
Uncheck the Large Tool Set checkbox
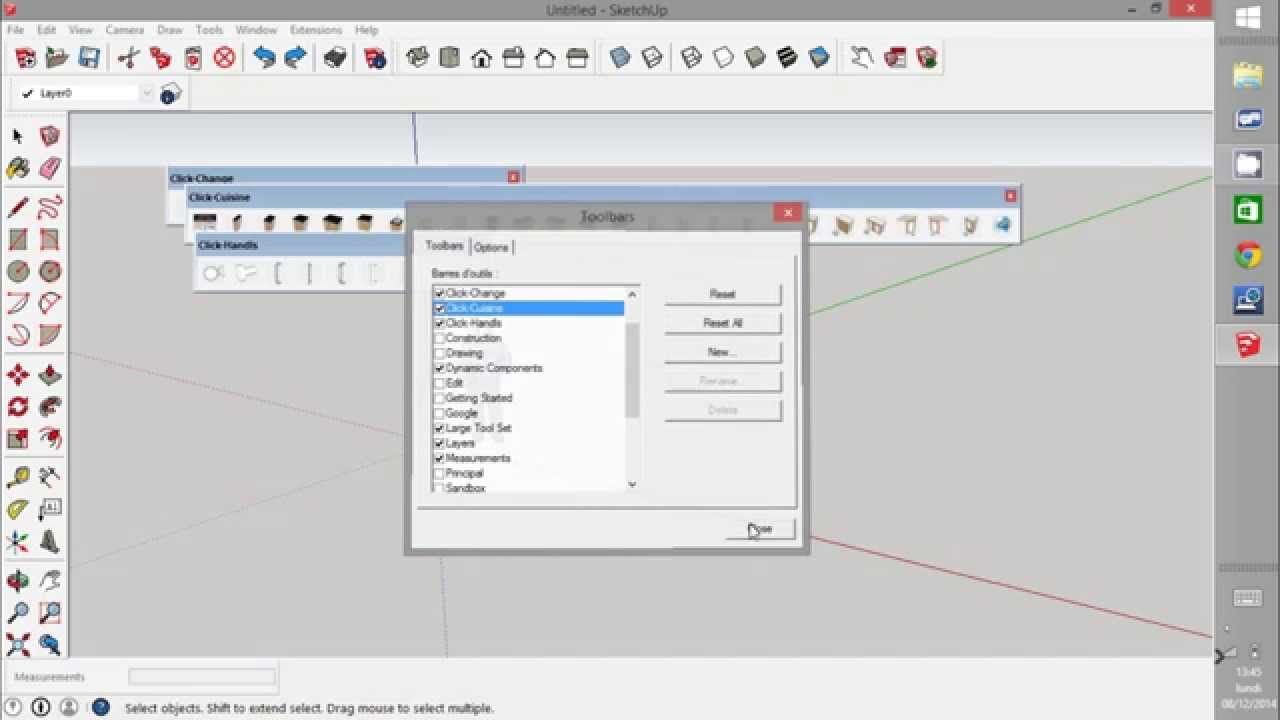pyautogui.click(x=439, y=428)
